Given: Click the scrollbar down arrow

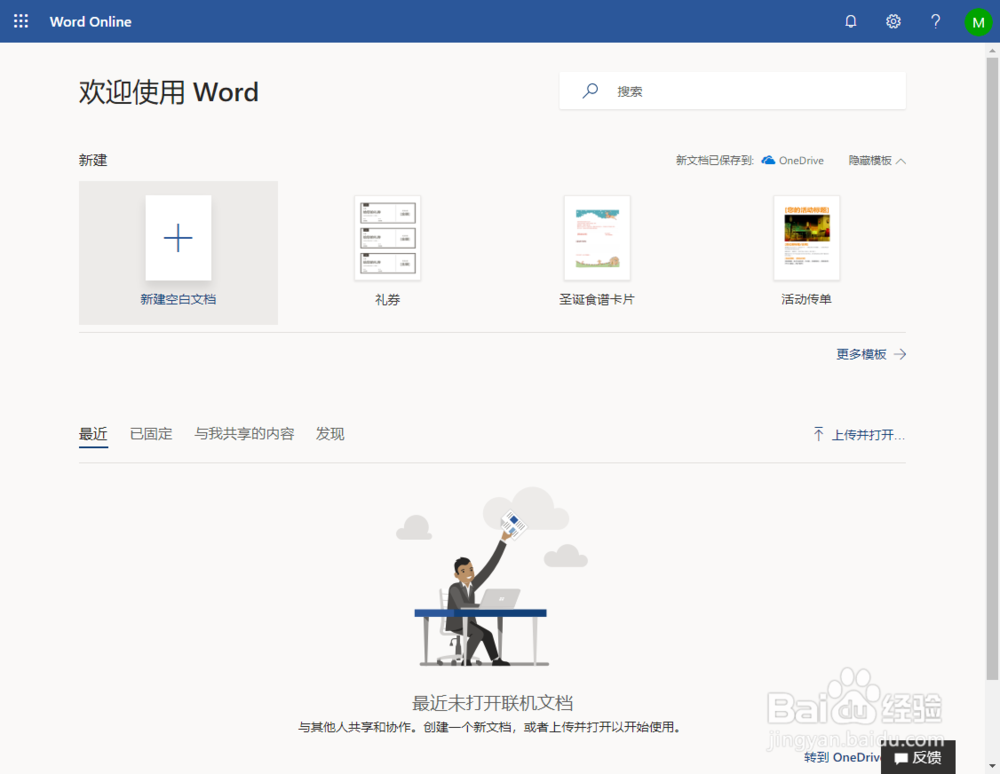Looking at the screenshot, I should tap(992, 766).
